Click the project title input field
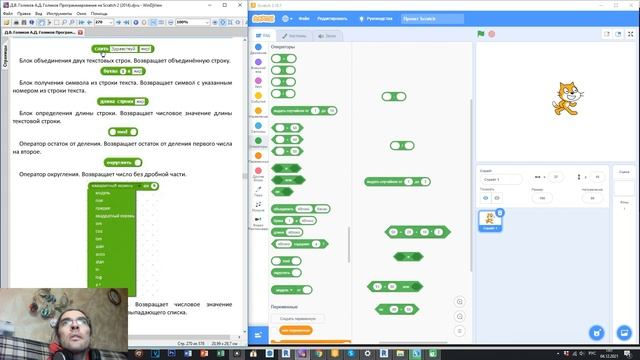 tap(432, 19)
